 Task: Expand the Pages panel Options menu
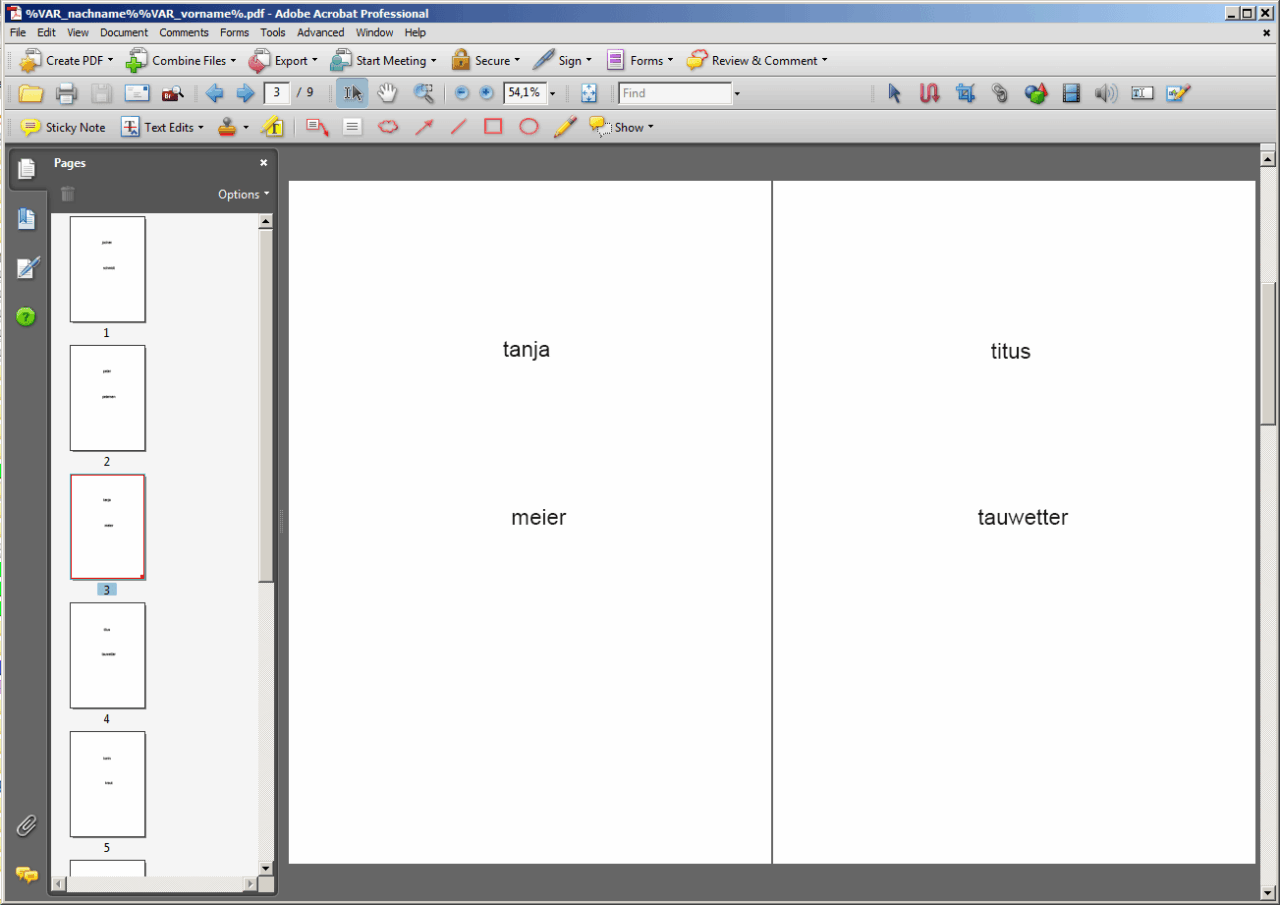pos(244,194)
